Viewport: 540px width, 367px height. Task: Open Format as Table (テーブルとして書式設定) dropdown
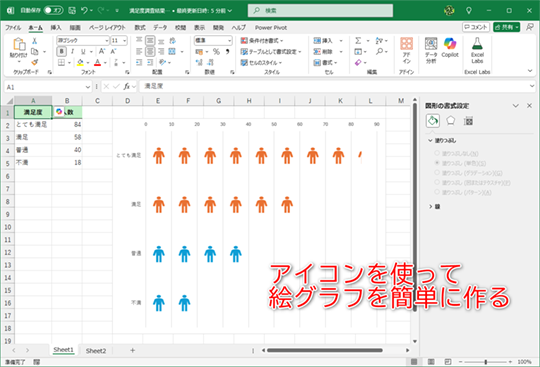point(271,52)
